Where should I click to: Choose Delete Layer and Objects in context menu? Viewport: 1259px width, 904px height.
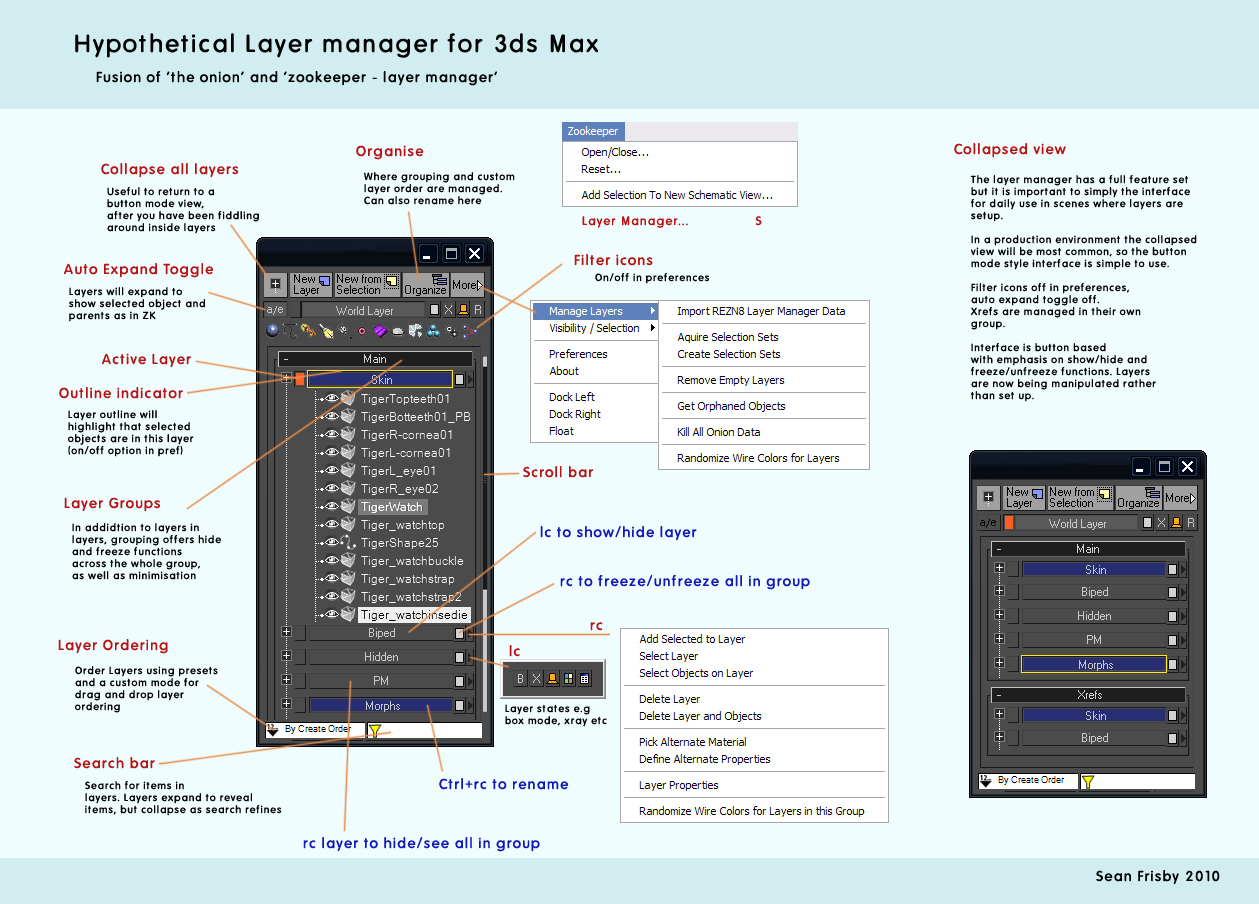[x=700, y=716]
